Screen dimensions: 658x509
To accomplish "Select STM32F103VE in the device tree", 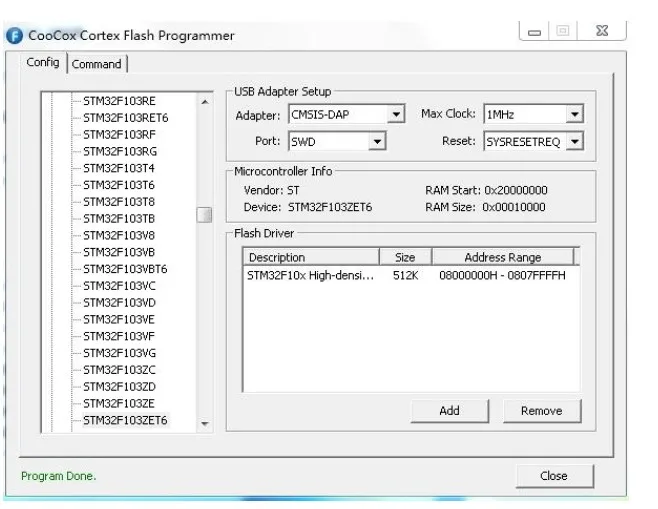I will pyautogui.click(x=119, y=319).
